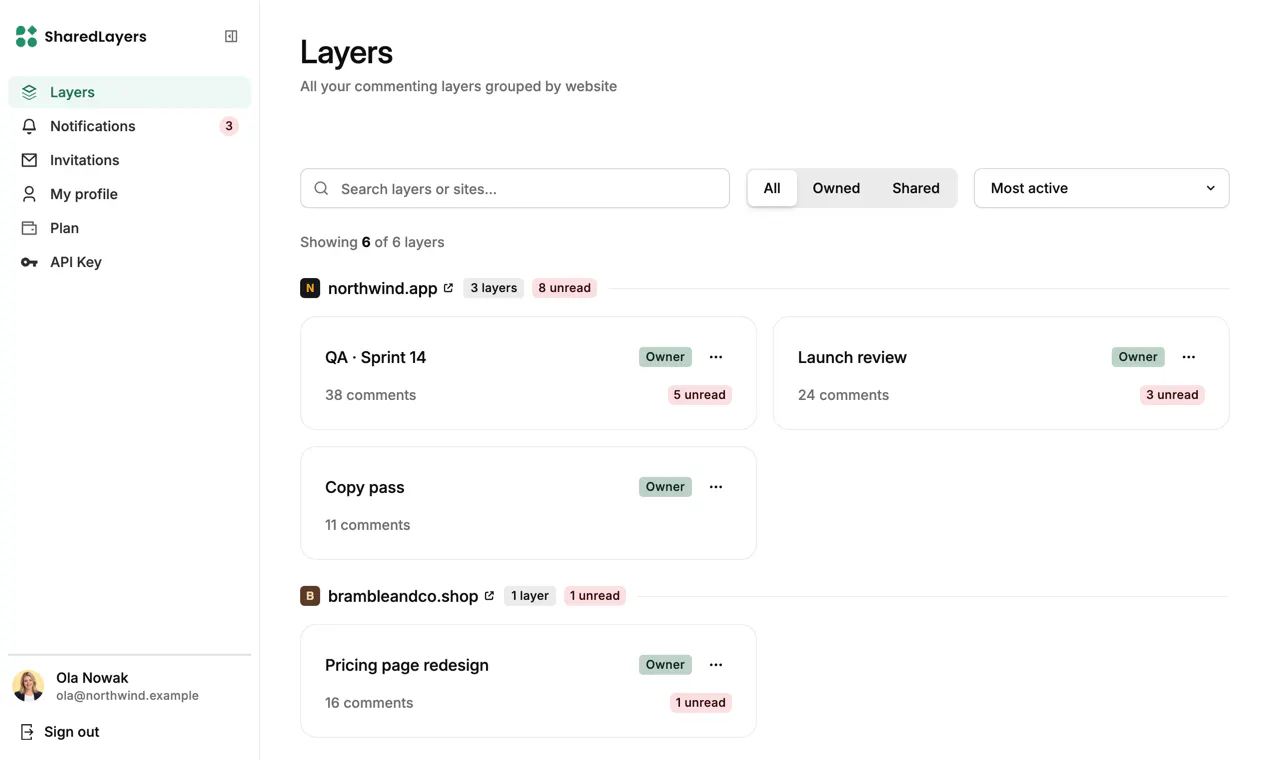Select the All filter tab

coord(772,188)
